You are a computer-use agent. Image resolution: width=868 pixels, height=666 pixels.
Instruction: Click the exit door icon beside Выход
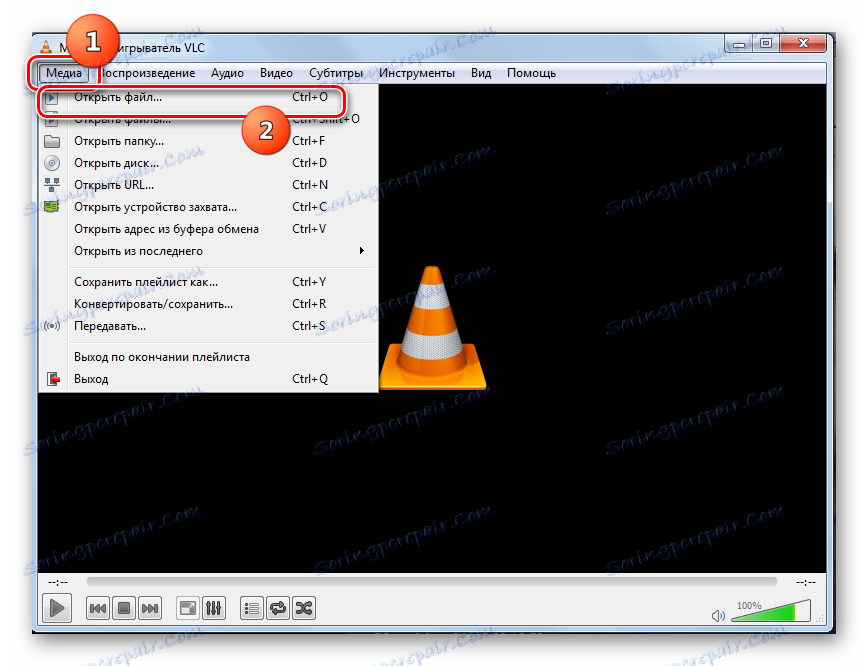pyautogui.click(x=53, y=379)
